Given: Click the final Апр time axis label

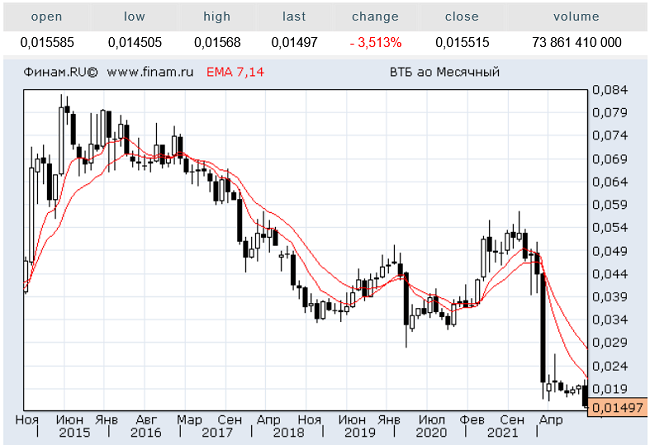Looking at the screenshot, I should coord(551,420).
